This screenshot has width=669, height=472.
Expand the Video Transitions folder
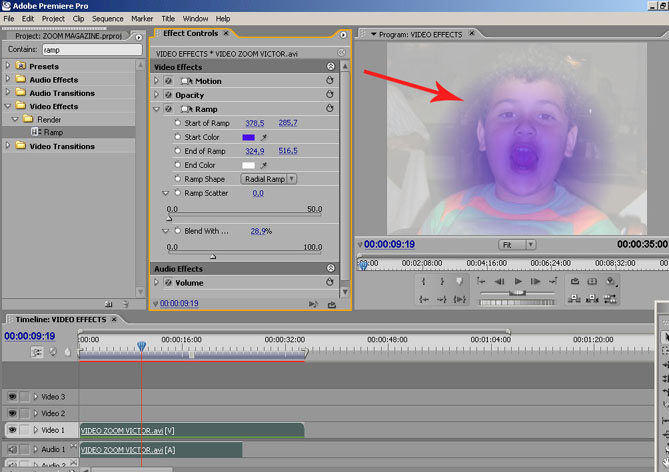tap(9, 146)
